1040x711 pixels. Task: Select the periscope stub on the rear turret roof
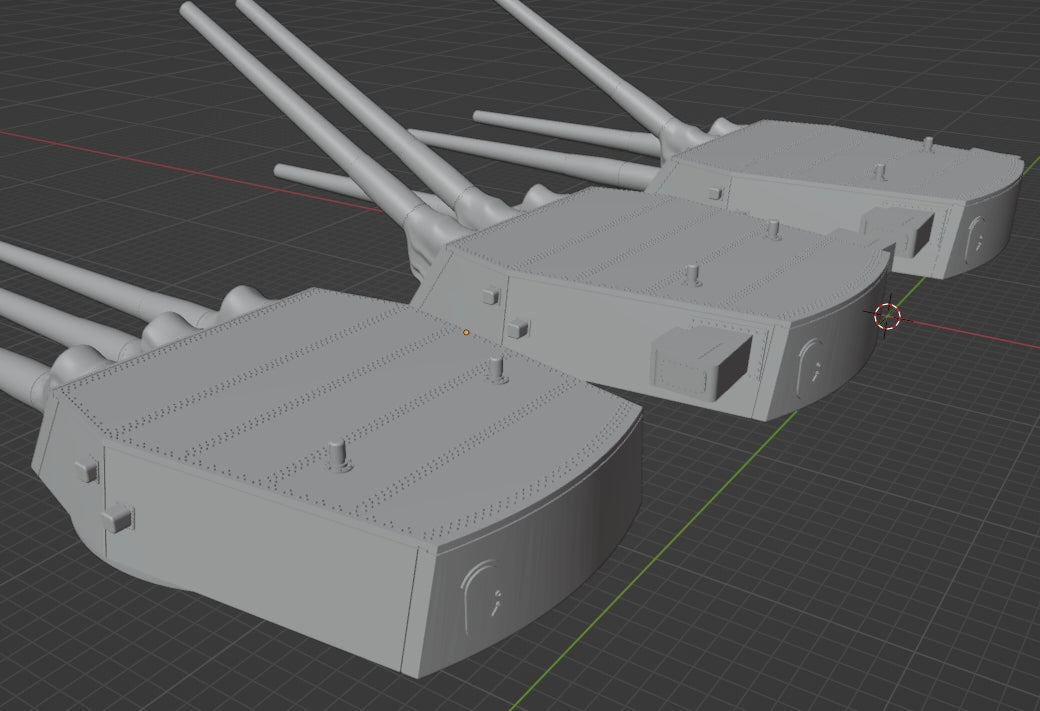click(881, 168)
